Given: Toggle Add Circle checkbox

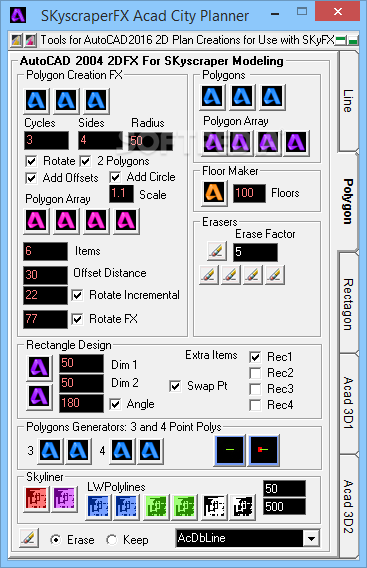Looking at the screenshot, I should [x=115, y=177].
